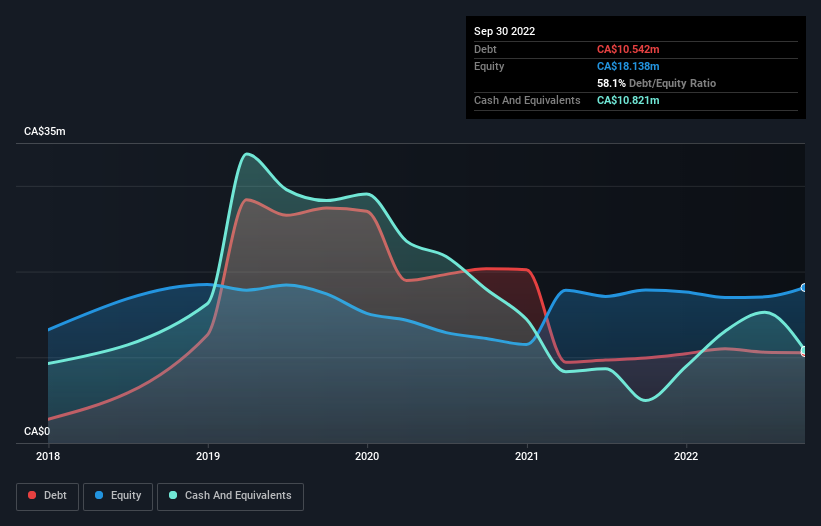Toggle the Debt series legend button

click(x=48, y=496)
